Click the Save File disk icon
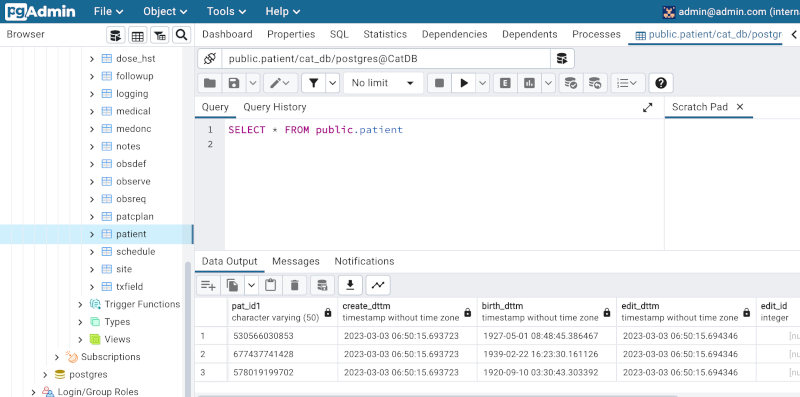This screenshot has width=800, height=397. [x=234, y=83]
